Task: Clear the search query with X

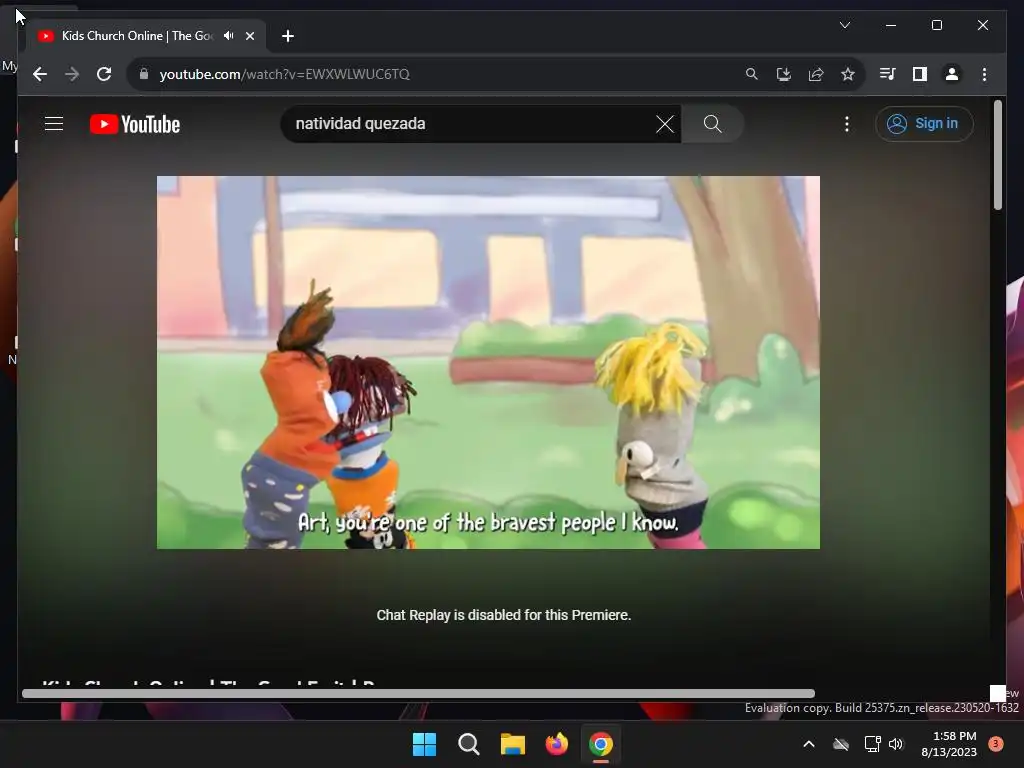Action: [664, 124]
